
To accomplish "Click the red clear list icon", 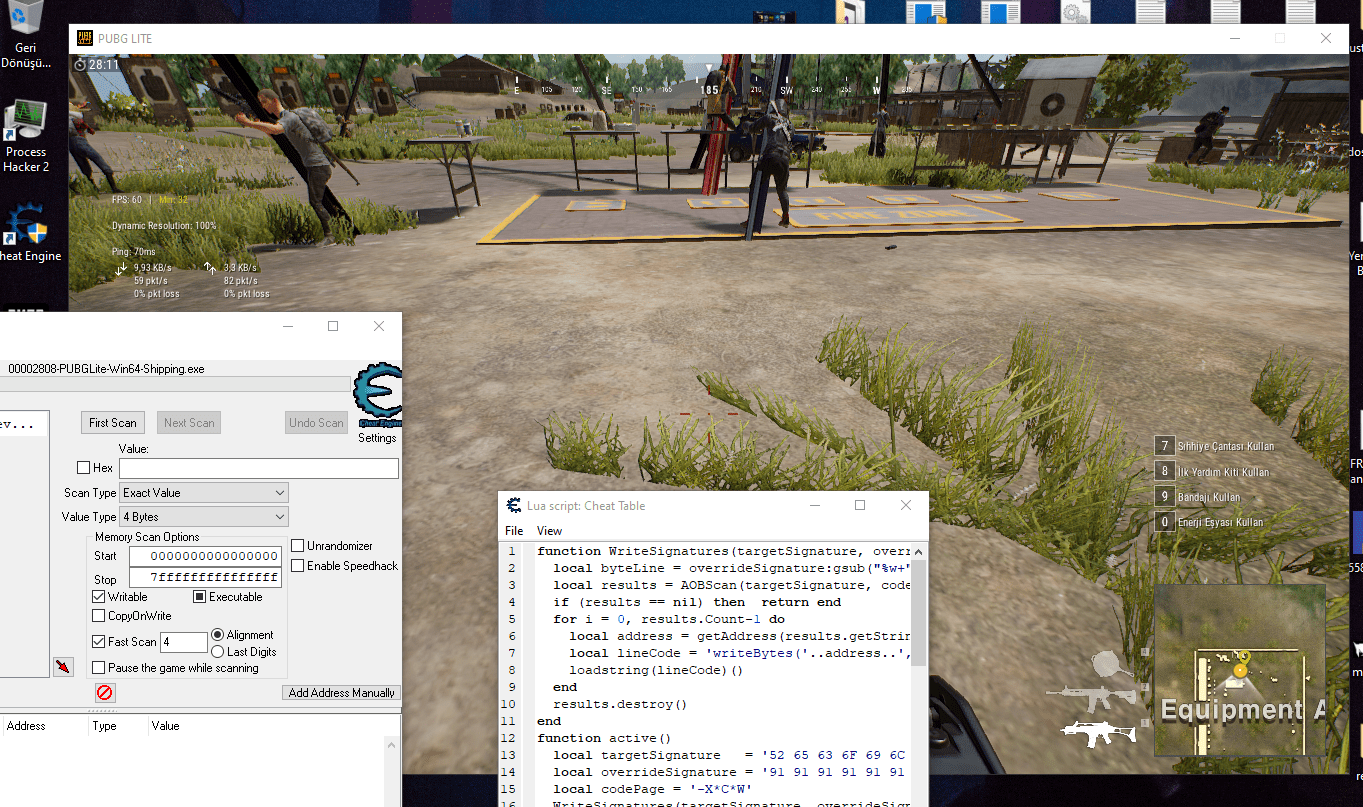I will 105,692.
